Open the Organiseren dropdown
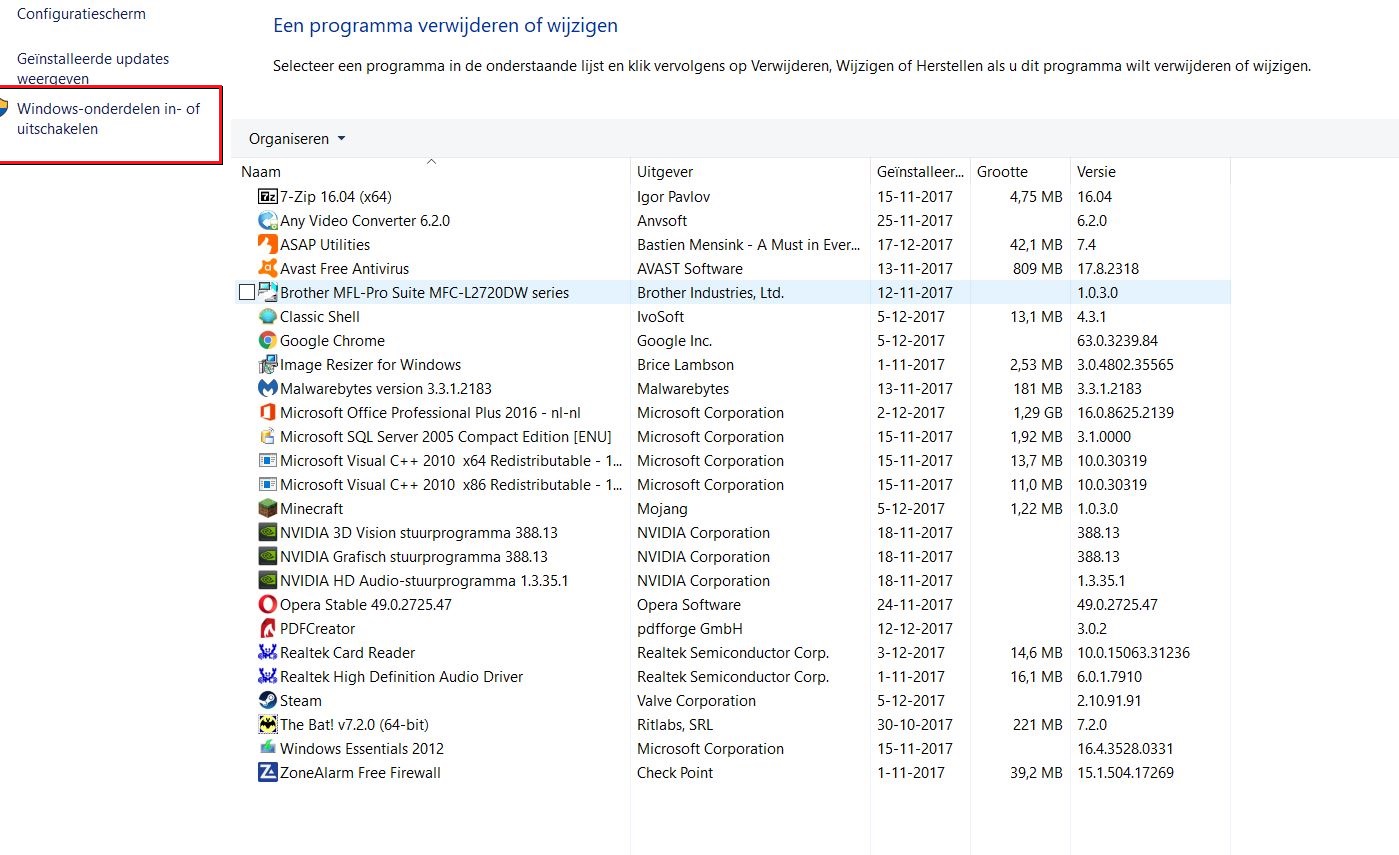Viewport: 1399px width, 855px height. [x=297, y=139]
